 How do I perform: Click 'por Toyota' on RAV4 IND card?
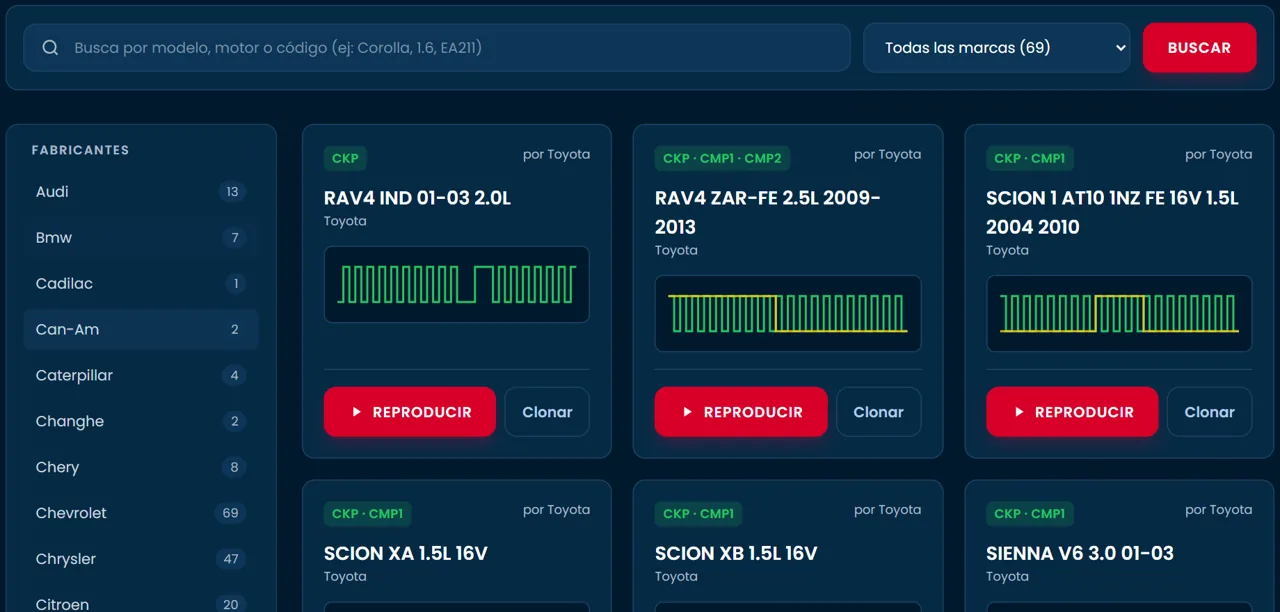(556, 154)
